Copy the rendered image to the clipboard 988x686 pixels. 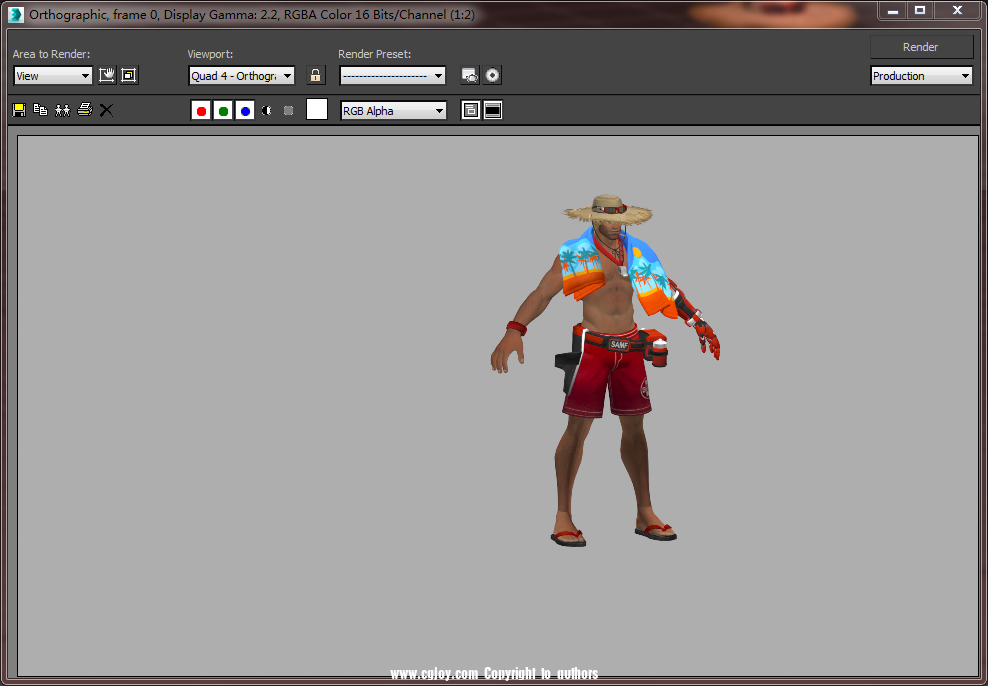(40, 110)
